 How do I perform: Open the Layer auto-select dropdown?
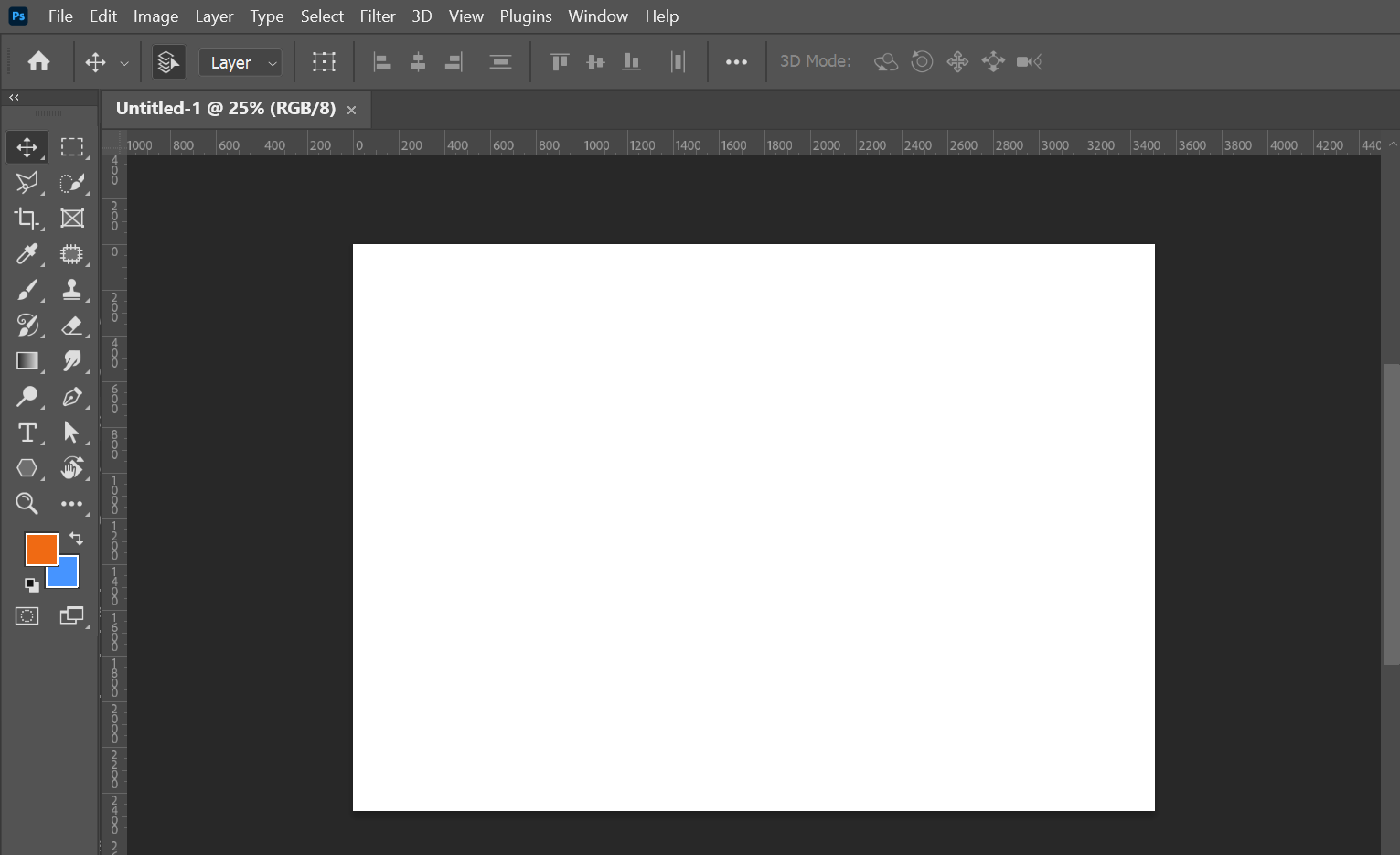[x=240, y=62]
